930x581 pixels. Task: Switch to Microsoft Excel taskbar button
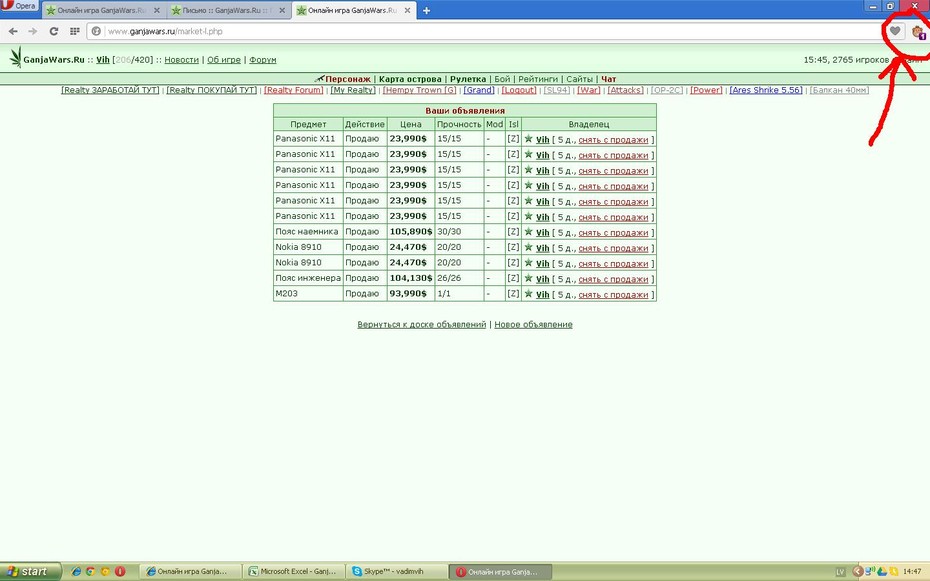(x=294, y=572)
